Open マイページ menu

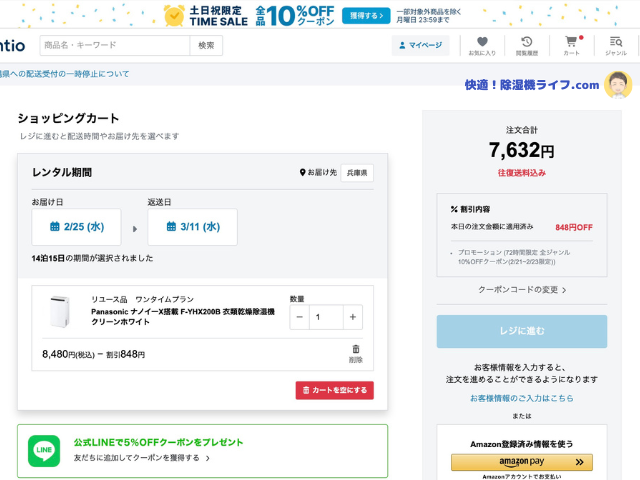coord(420,45)
